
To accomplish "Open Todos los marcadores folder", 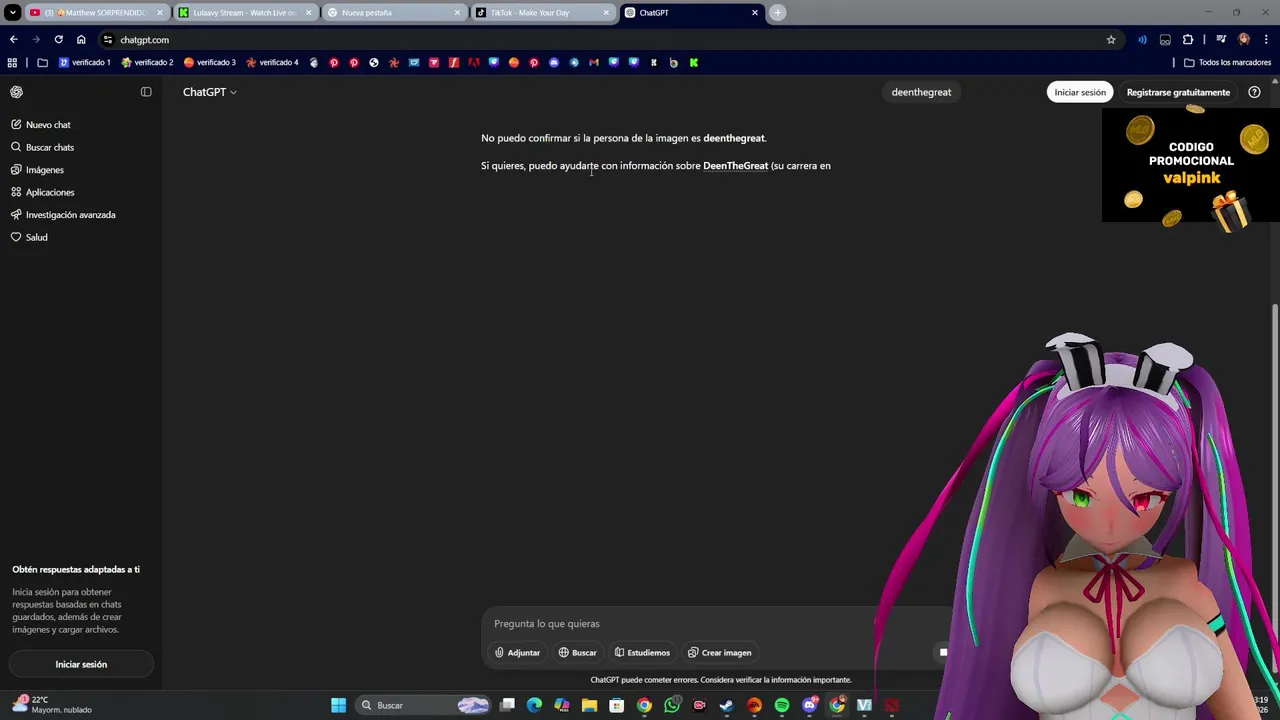I will click(x=1227, y=62).
